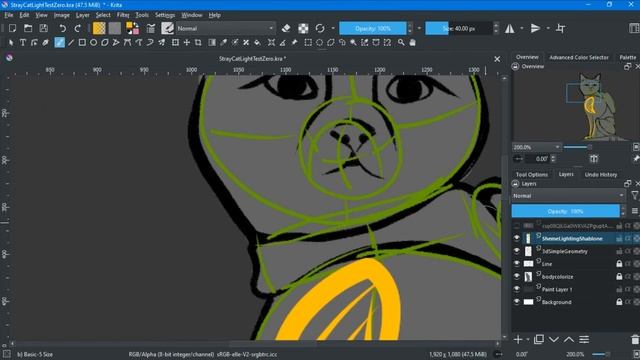The height and width of the screenshot is (360, 640).
Task: Select the Bezier Curve tool
Action: point(127,42)
